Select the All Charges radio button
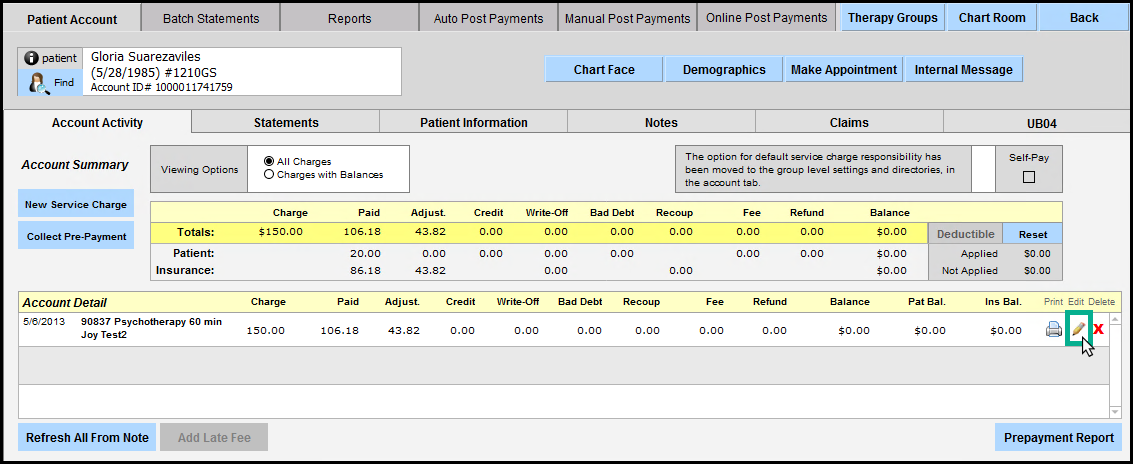The height and width of the screenshot is (464, 1133). pos(269,161)
